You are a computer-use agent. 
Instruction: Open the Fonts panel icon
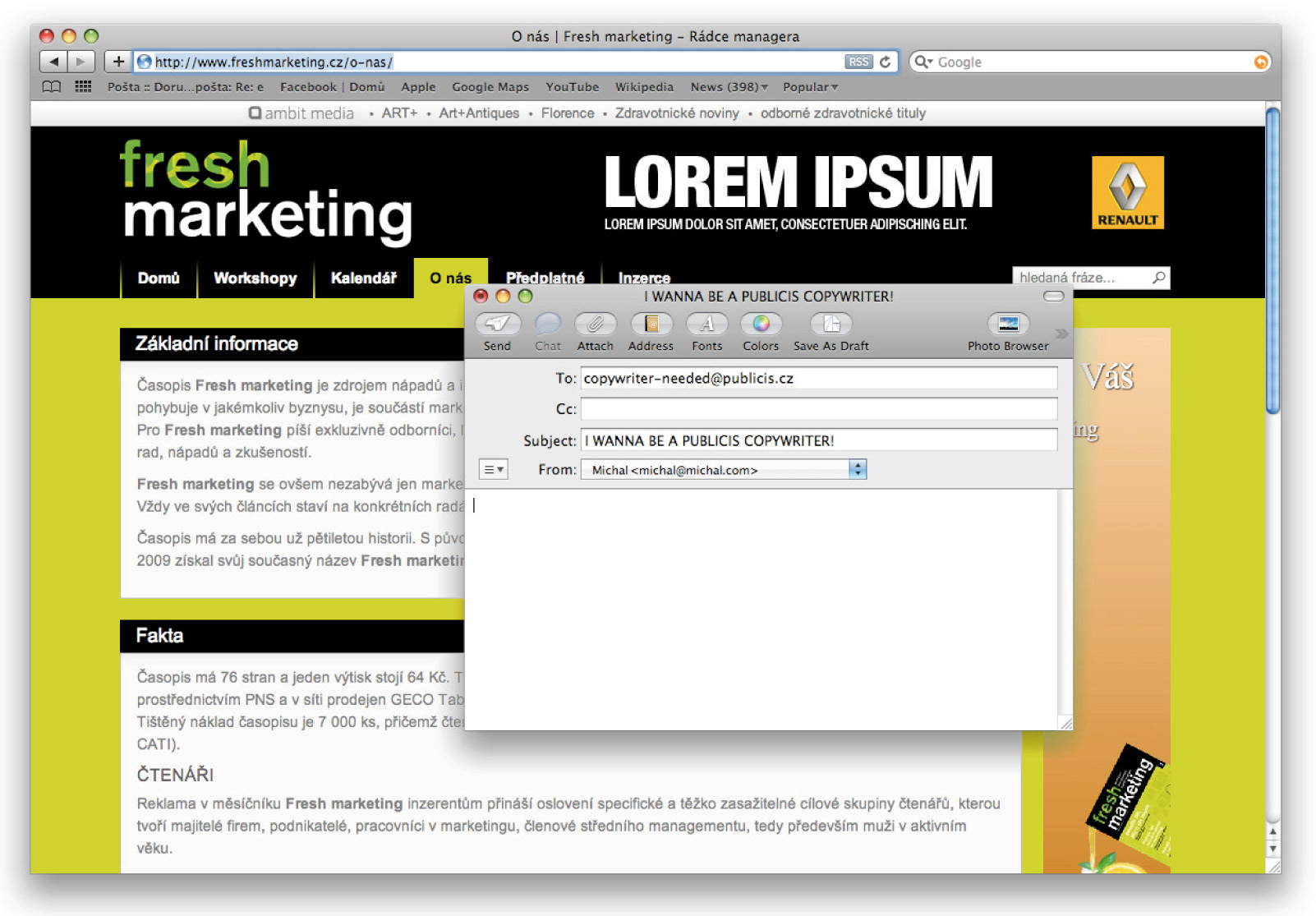click(x=706, y=324)
